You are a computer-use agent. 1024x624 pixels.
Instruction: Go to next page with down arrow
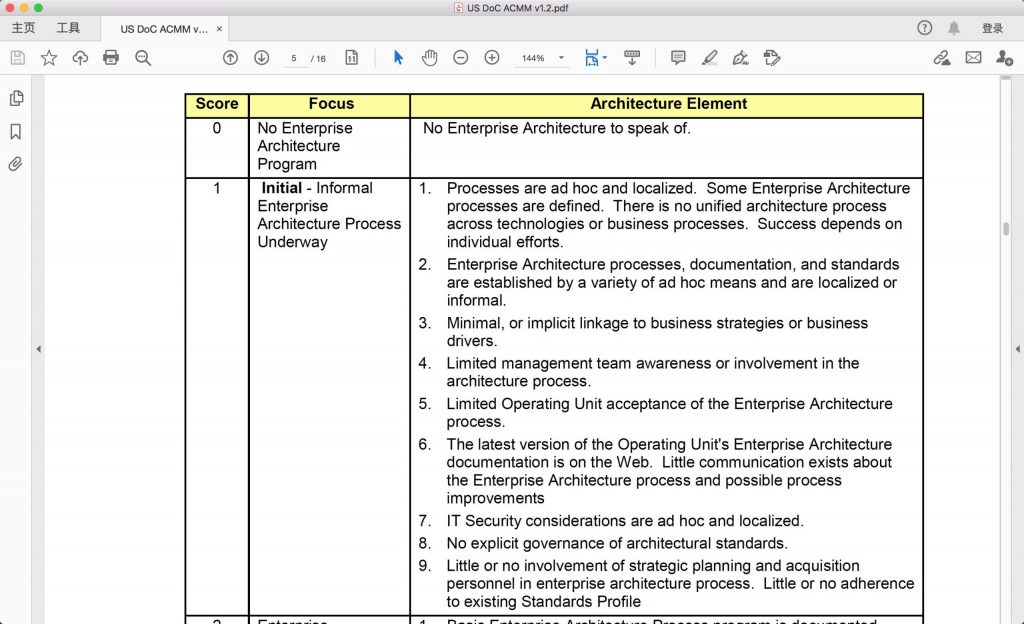point(262,58)
